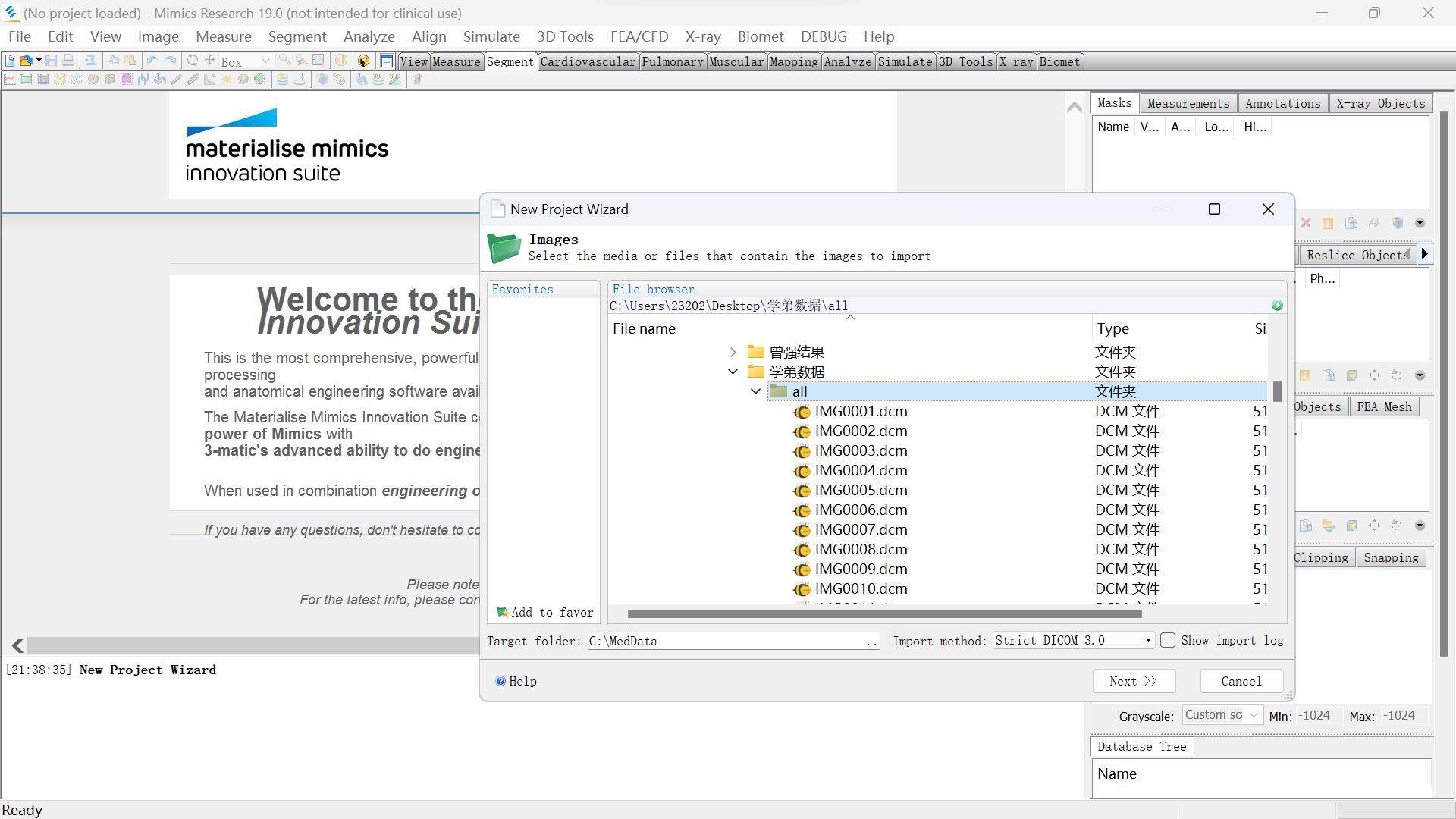The image size is (1456, 819).
Task: Collapse the all subfolder
Action: (755, 391)
